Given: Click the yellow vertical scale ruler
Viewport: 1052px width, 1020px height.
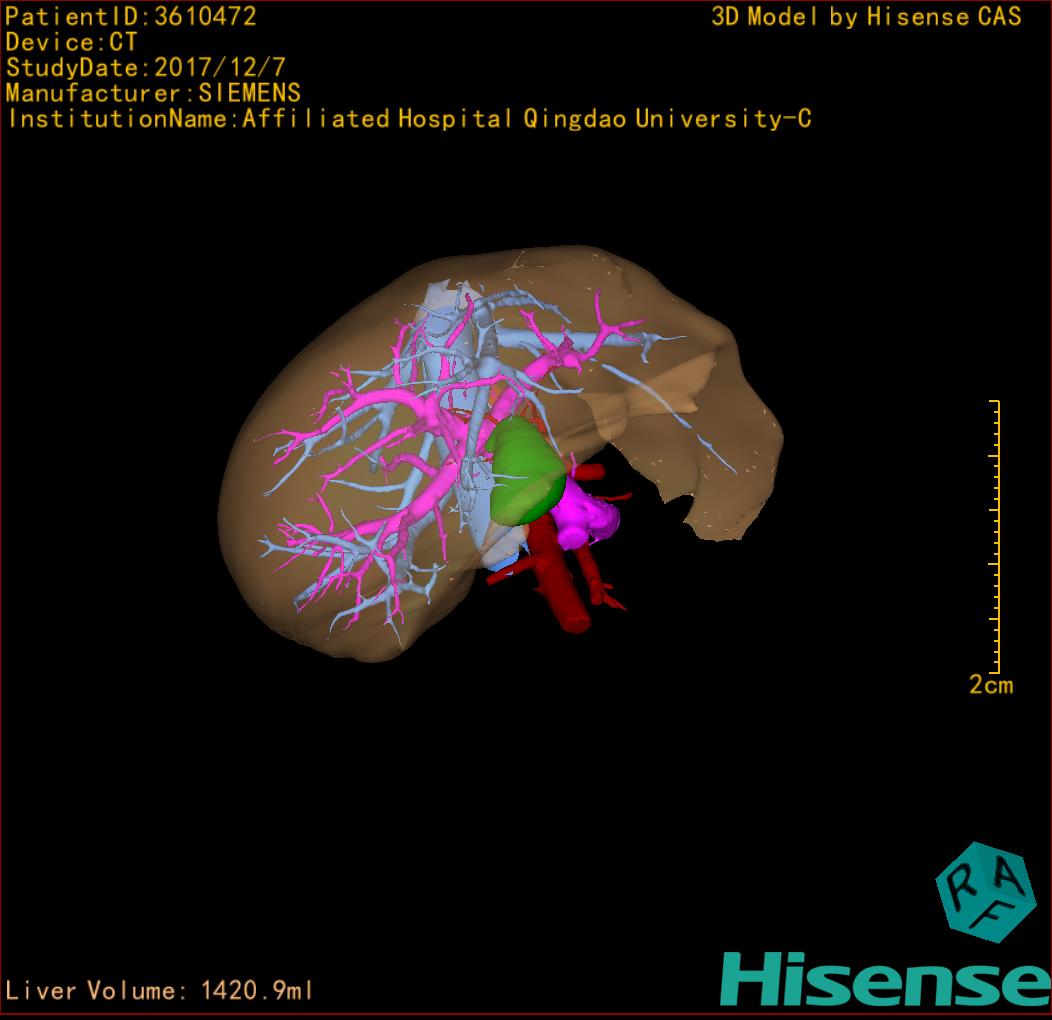Looking at the screenshot, I should tap(996, 536).
